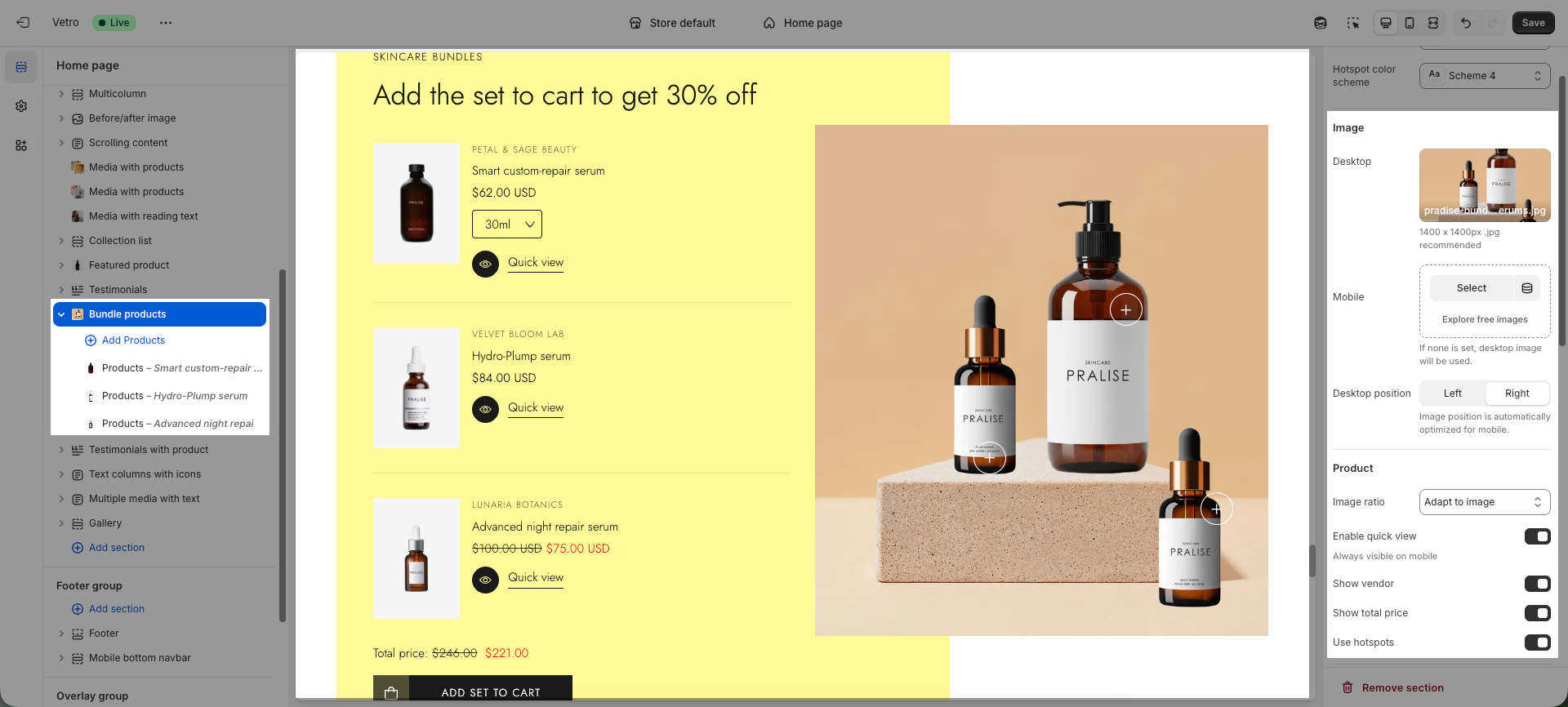Switch to mobile preview icon

click(x=1410, y=23)
